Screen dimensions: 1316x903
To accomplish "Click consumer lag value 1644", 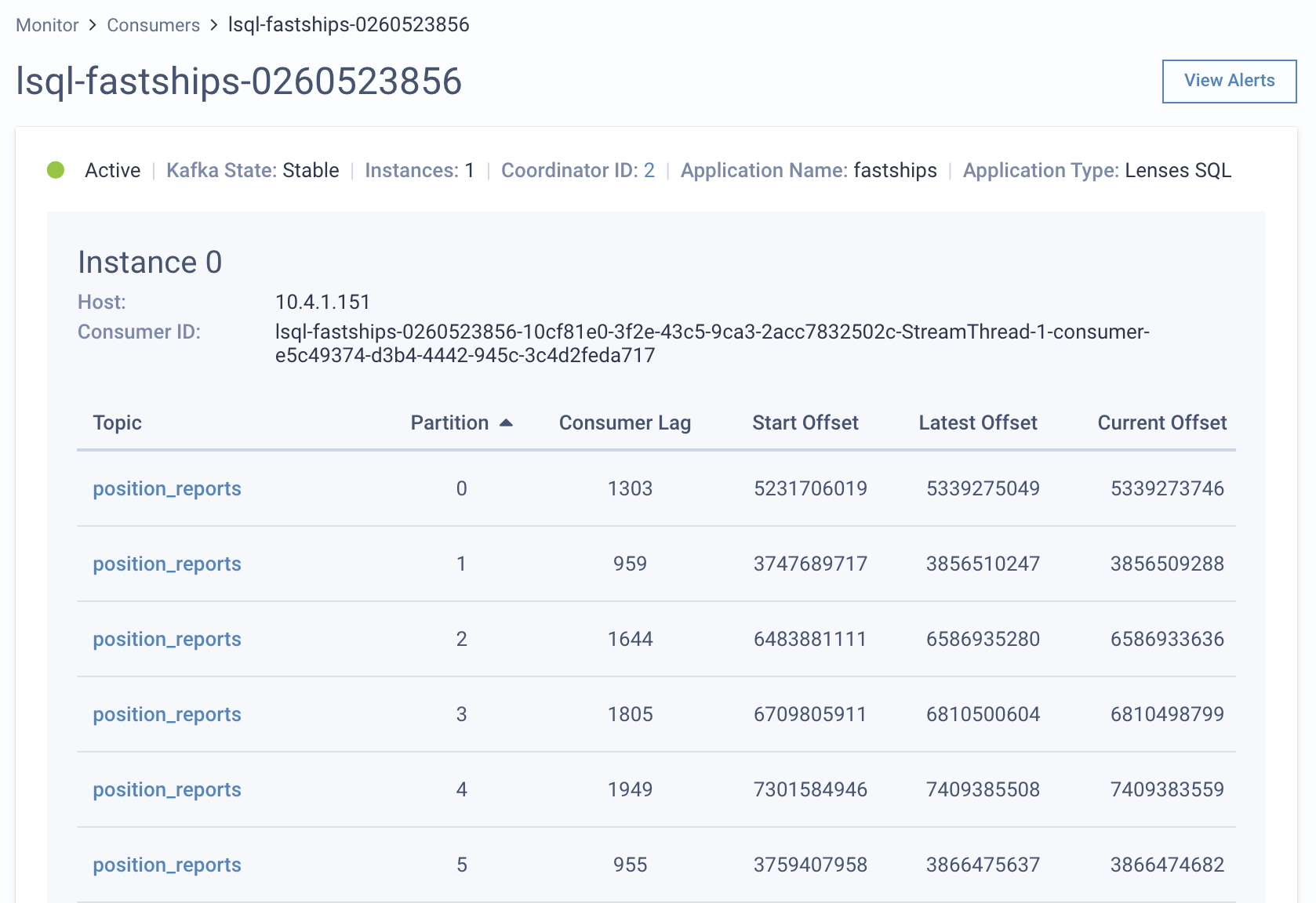I will pos(630,639).
